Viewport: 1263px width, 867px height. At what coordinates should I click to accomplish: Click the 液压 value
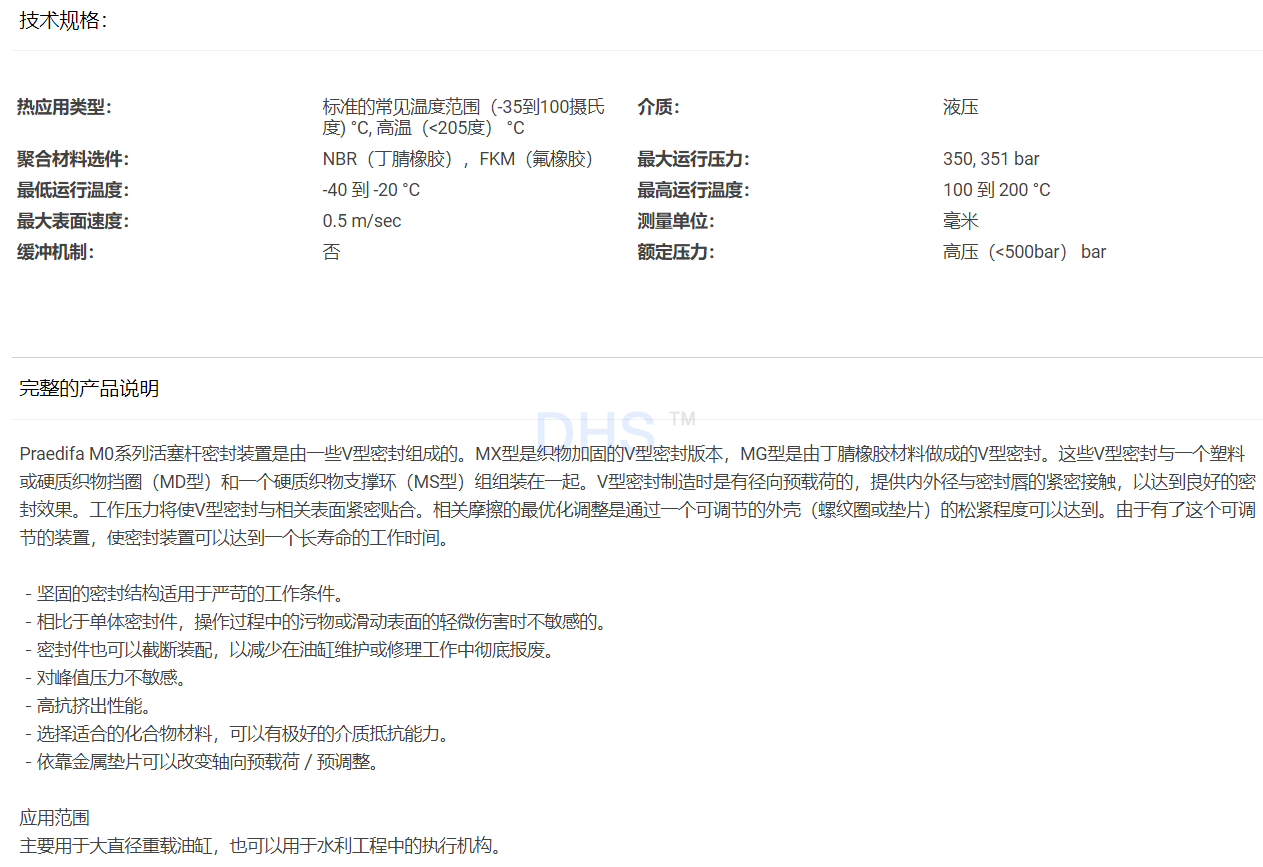[x=960, y=107]
